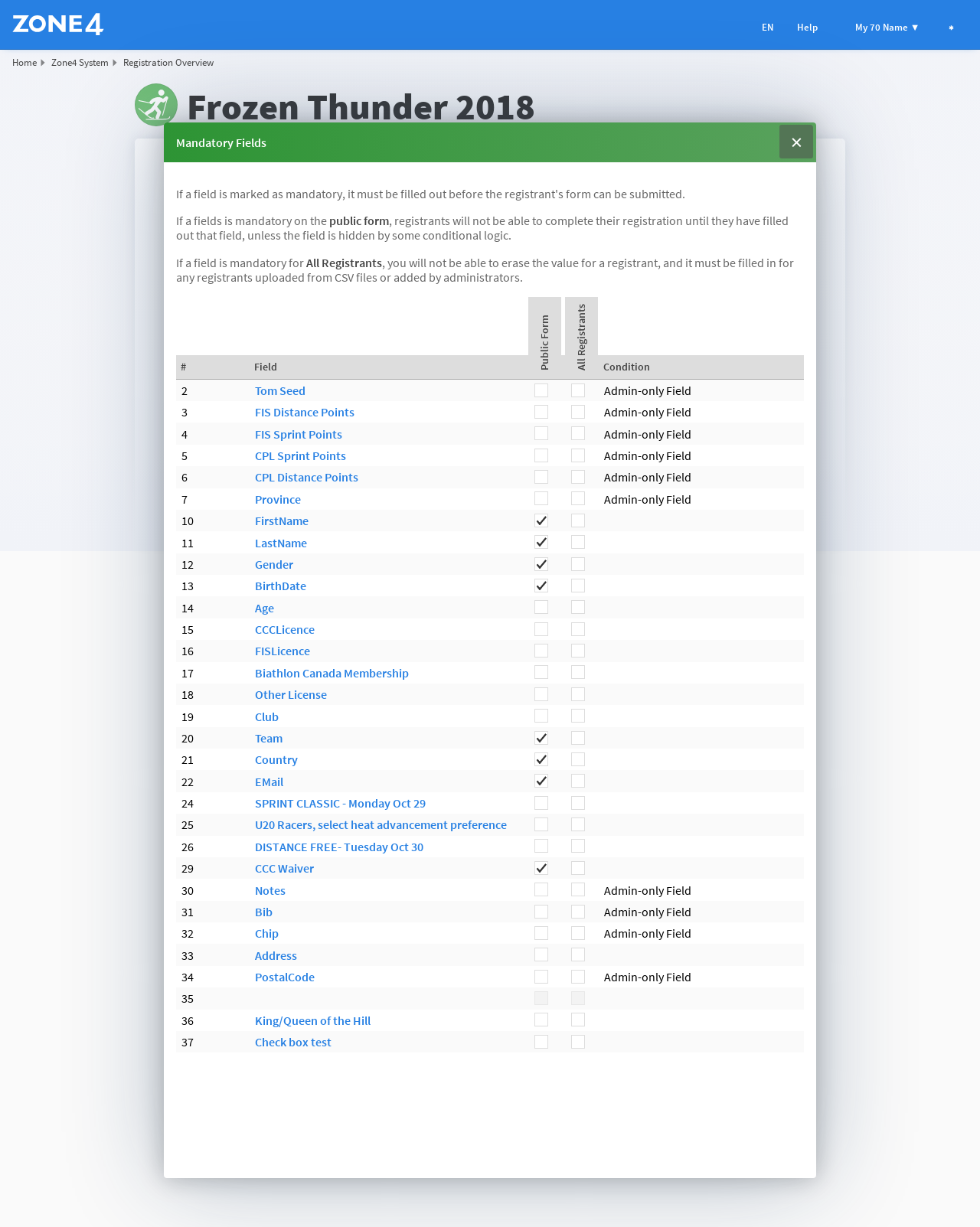Close the Mandatory Fields dialog
The image size is (980, 1227).
796,142
